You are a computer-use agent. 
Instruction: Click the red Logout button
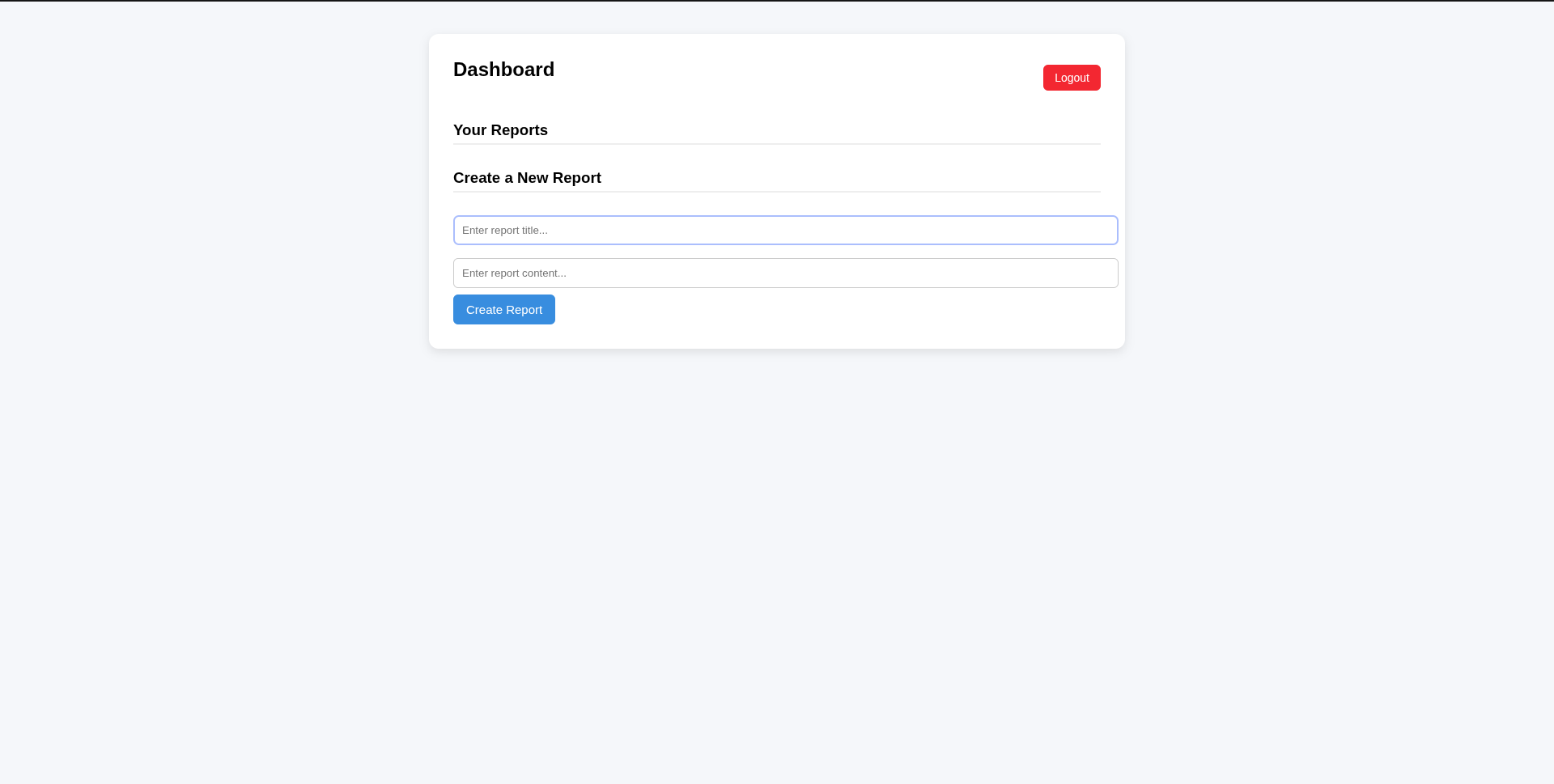tap(1071, 78)
